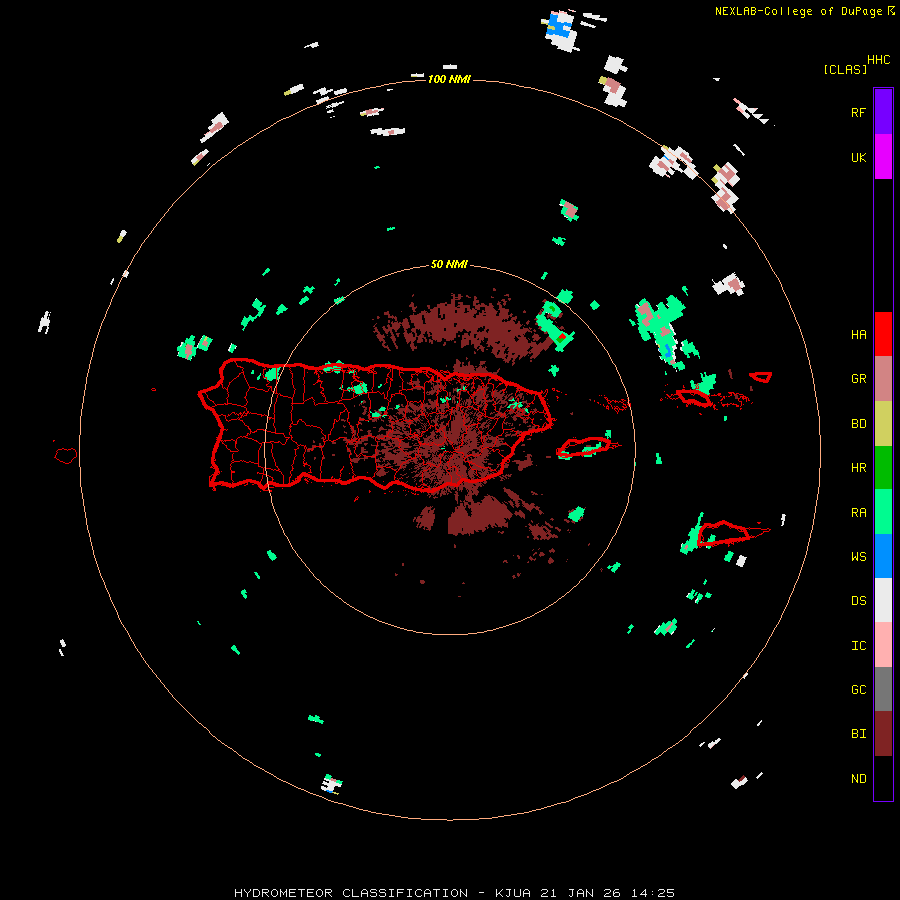Click the RA legend label
This screenshot has height=900, width=900.
pyautogui.click(x=858, y=512)
